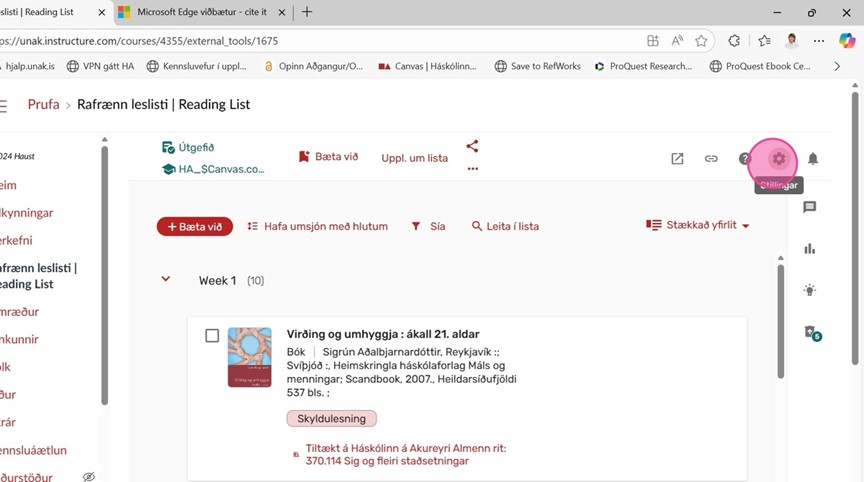Open the Sía filter option
Screen dimensions: 864x482
pos(428,227)
